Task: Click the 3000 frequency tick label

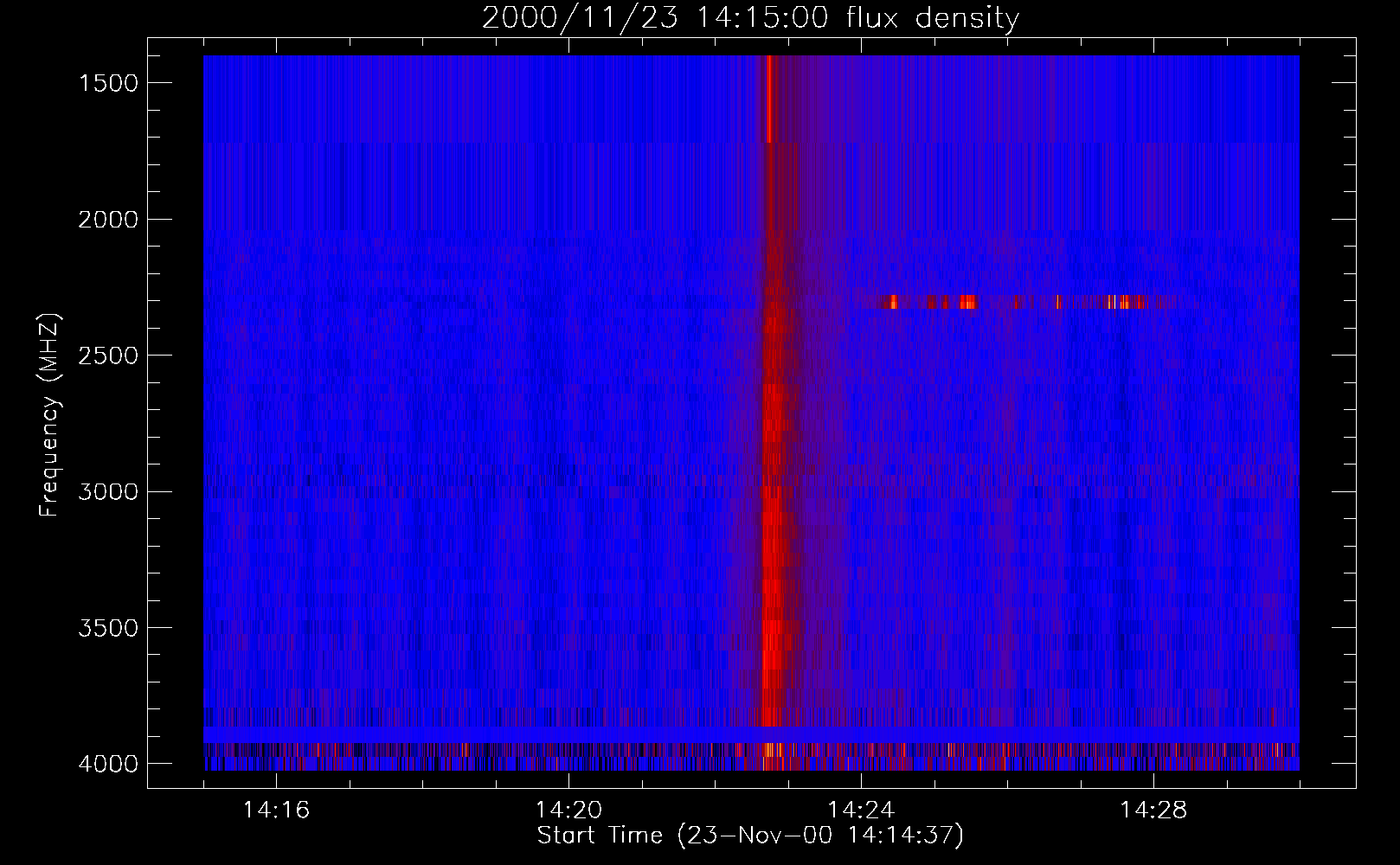Action: pyautogui.click(x=108, y=492)
